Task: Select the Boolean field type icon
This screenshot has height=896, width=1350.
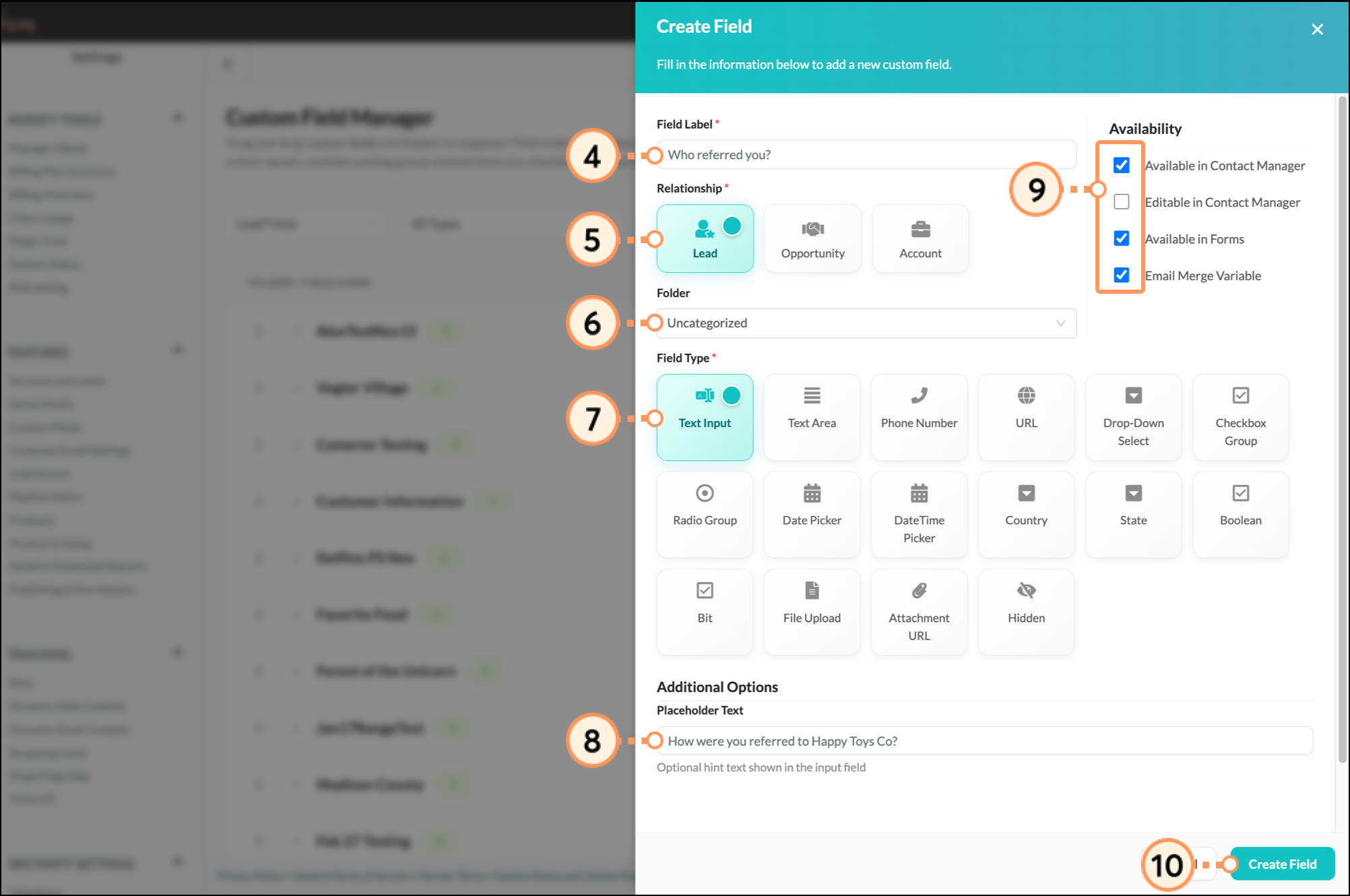Action: point(1240,493)
